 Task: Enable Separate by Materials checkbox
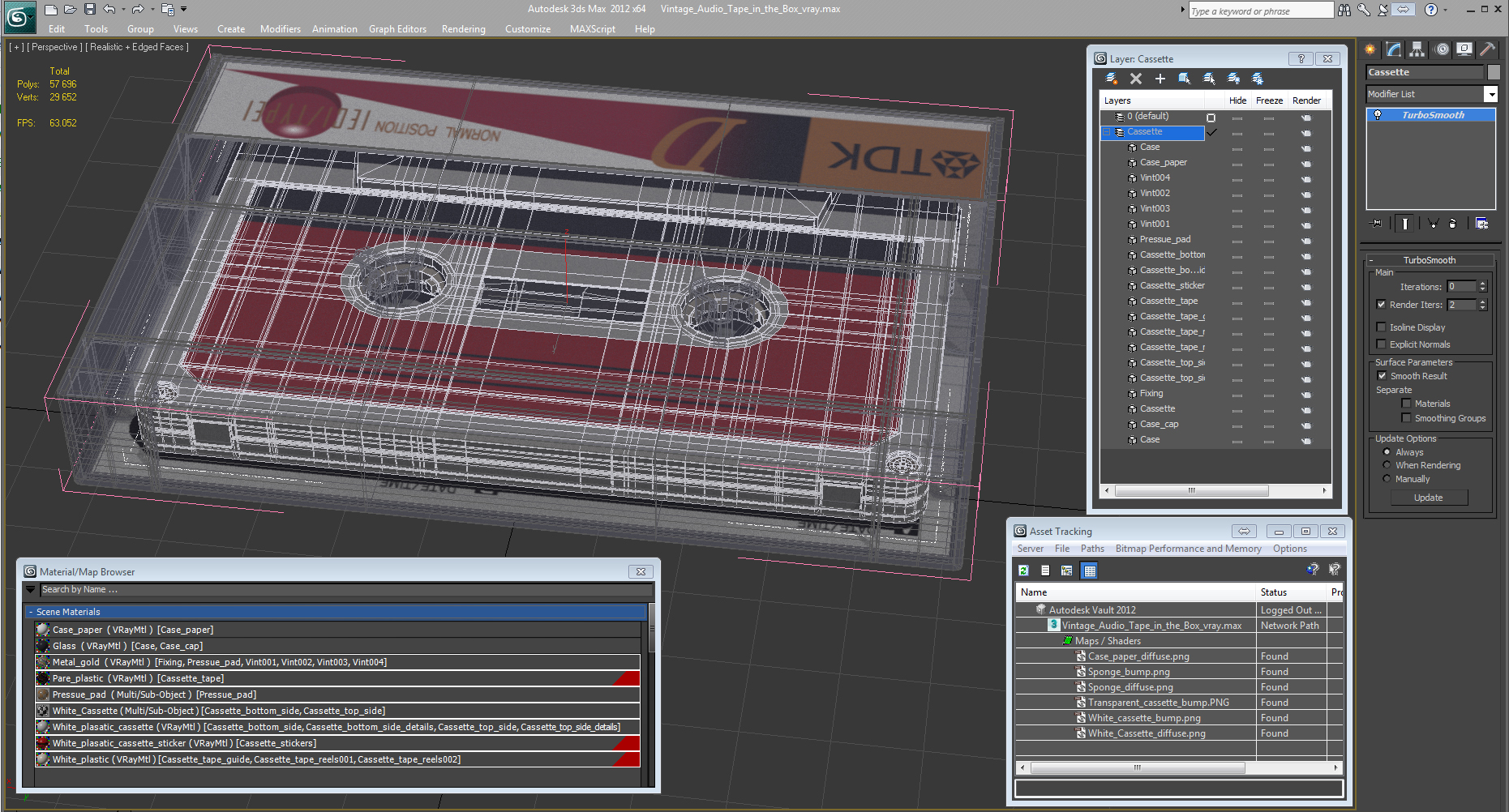(1406, 404)
